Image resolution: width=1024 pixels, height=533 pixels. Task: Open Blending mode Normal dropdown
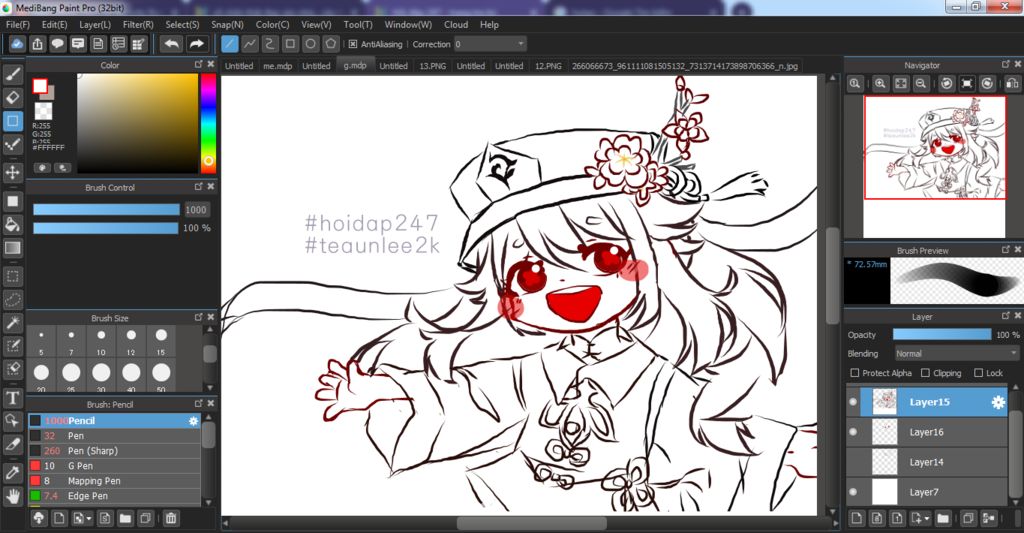click(x=957, y=353)
